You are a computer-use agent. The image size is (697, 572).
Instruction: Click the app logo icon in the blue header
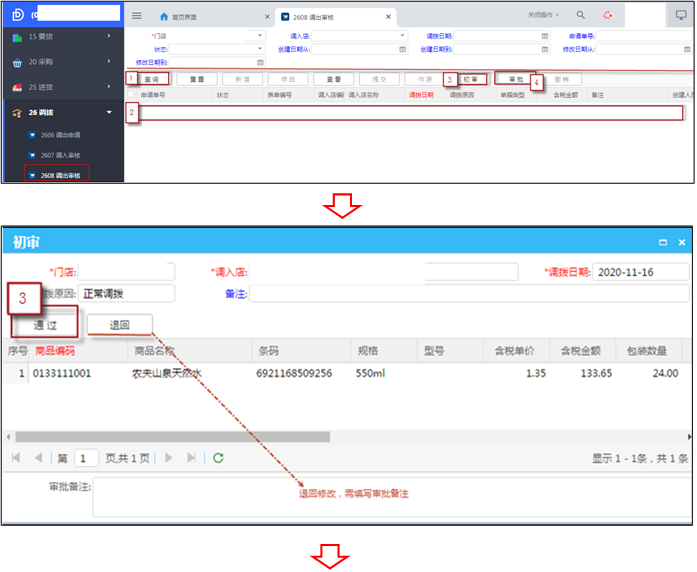pyautogui.click(x=18, y=15)
